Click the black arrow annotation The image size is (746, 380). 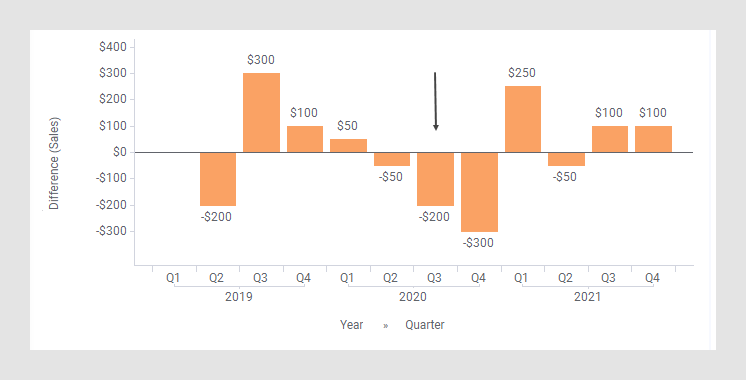tap(435, 101)
